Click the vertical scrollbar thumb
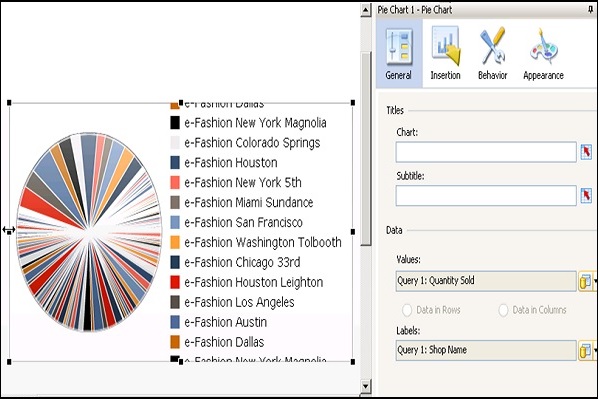This screenshot has width=600, height=399. [x=365, y=149]
